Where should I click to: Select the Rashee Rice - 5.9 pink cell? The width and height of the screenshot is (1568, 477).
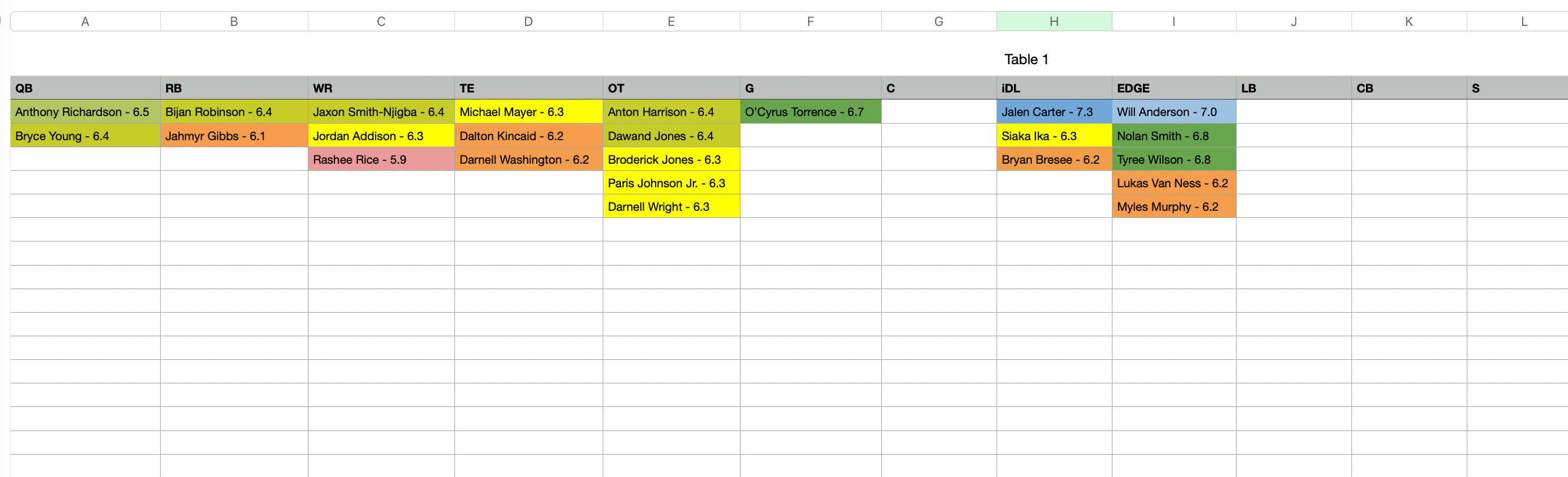380,159
